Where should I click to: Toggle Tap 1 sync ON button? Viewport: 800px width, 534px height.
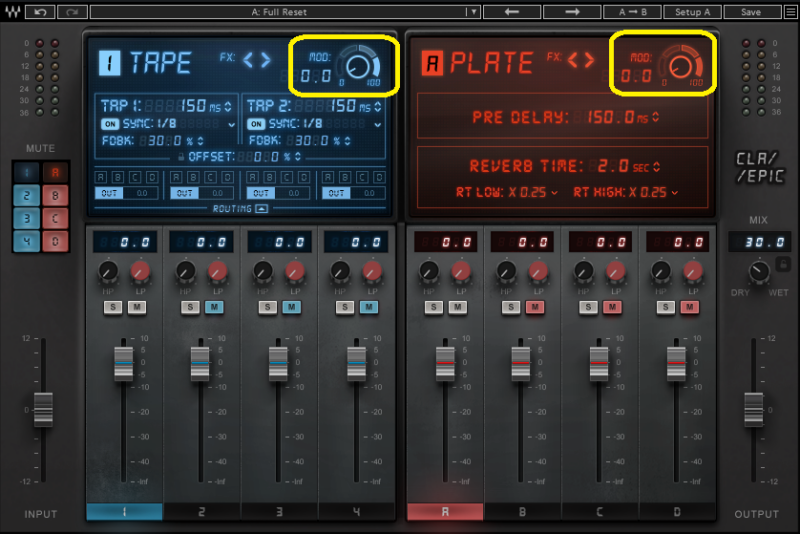click(x=110, y=124)
